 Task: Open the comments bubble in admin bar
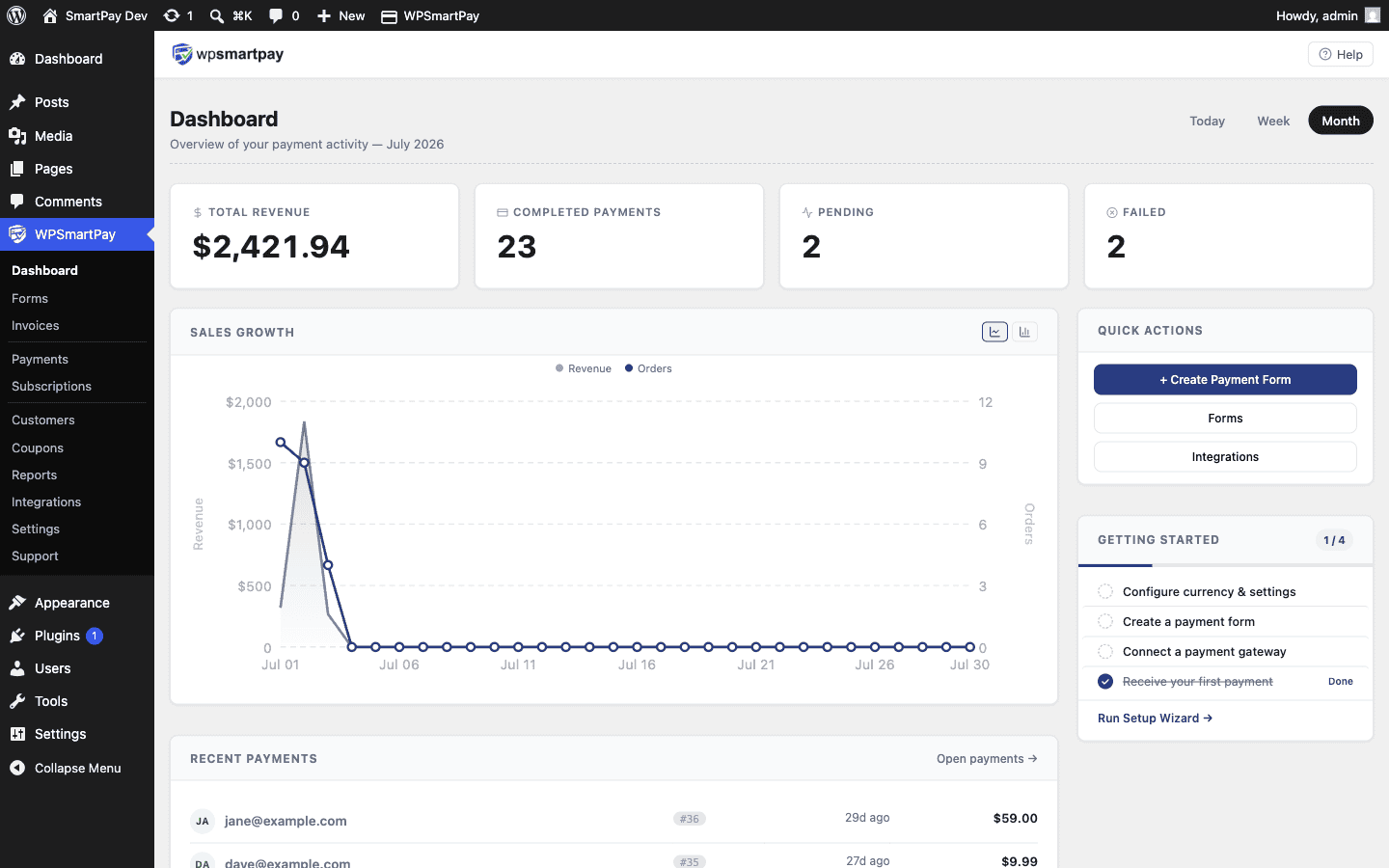tap(284, 15)
